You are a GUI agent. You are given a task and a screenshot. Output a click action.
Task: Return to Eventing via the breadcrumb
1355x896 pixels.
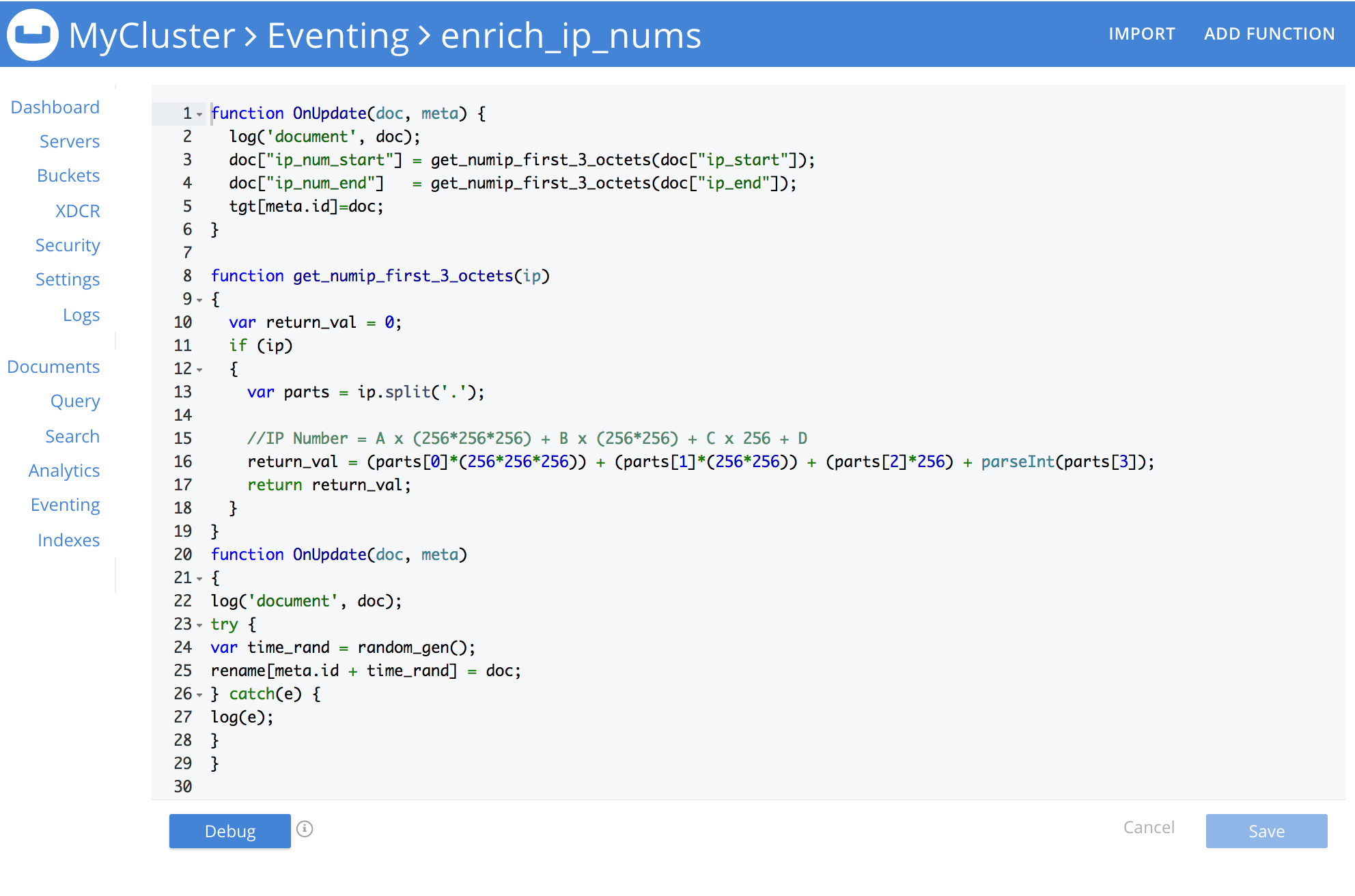pyautogui.click(x=336, y=36)
